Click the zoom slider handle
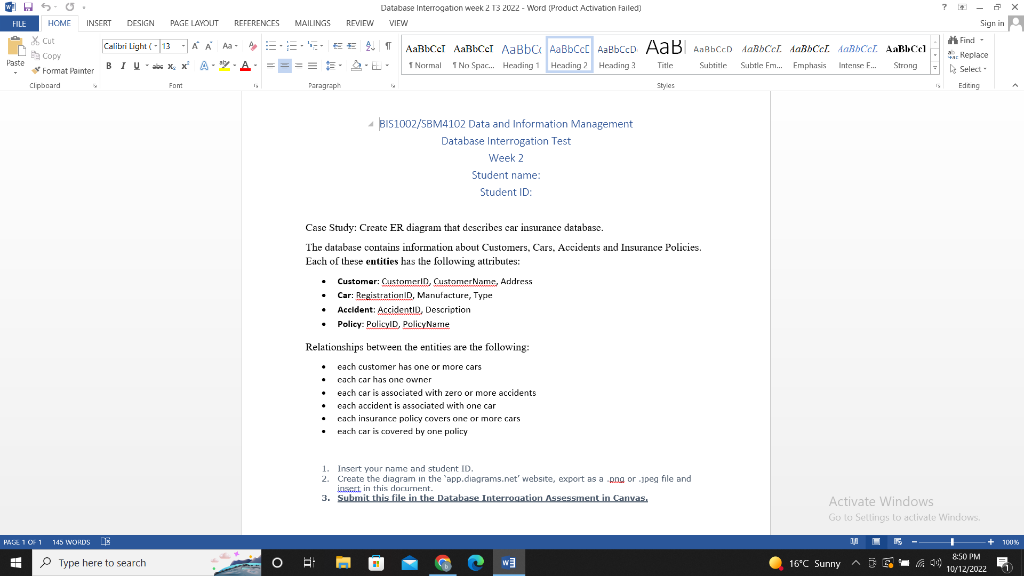Screen dimensions: 1024x576 pyautogui.click(x=952, y=542)
